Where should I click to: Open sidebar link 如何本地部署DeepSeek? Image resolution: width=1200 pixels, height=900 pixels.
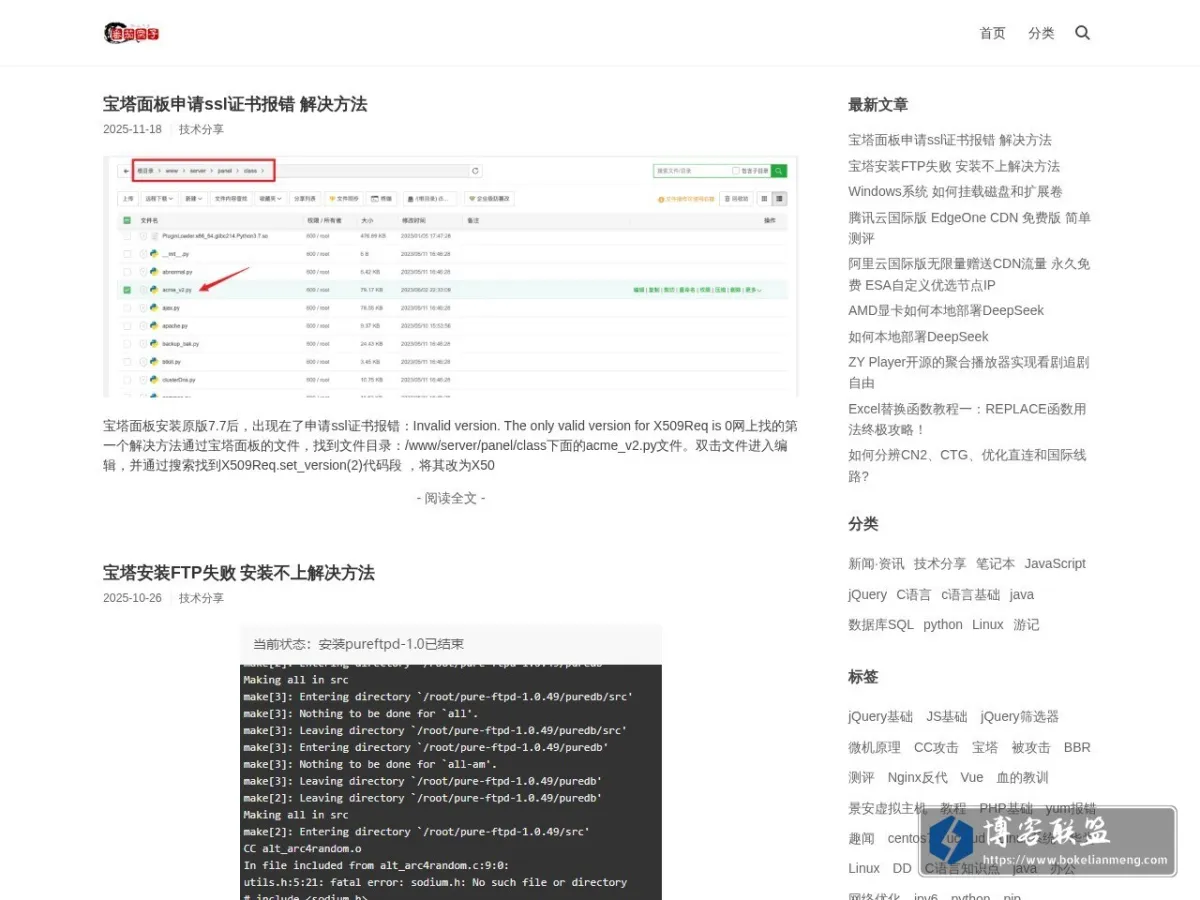918,337
